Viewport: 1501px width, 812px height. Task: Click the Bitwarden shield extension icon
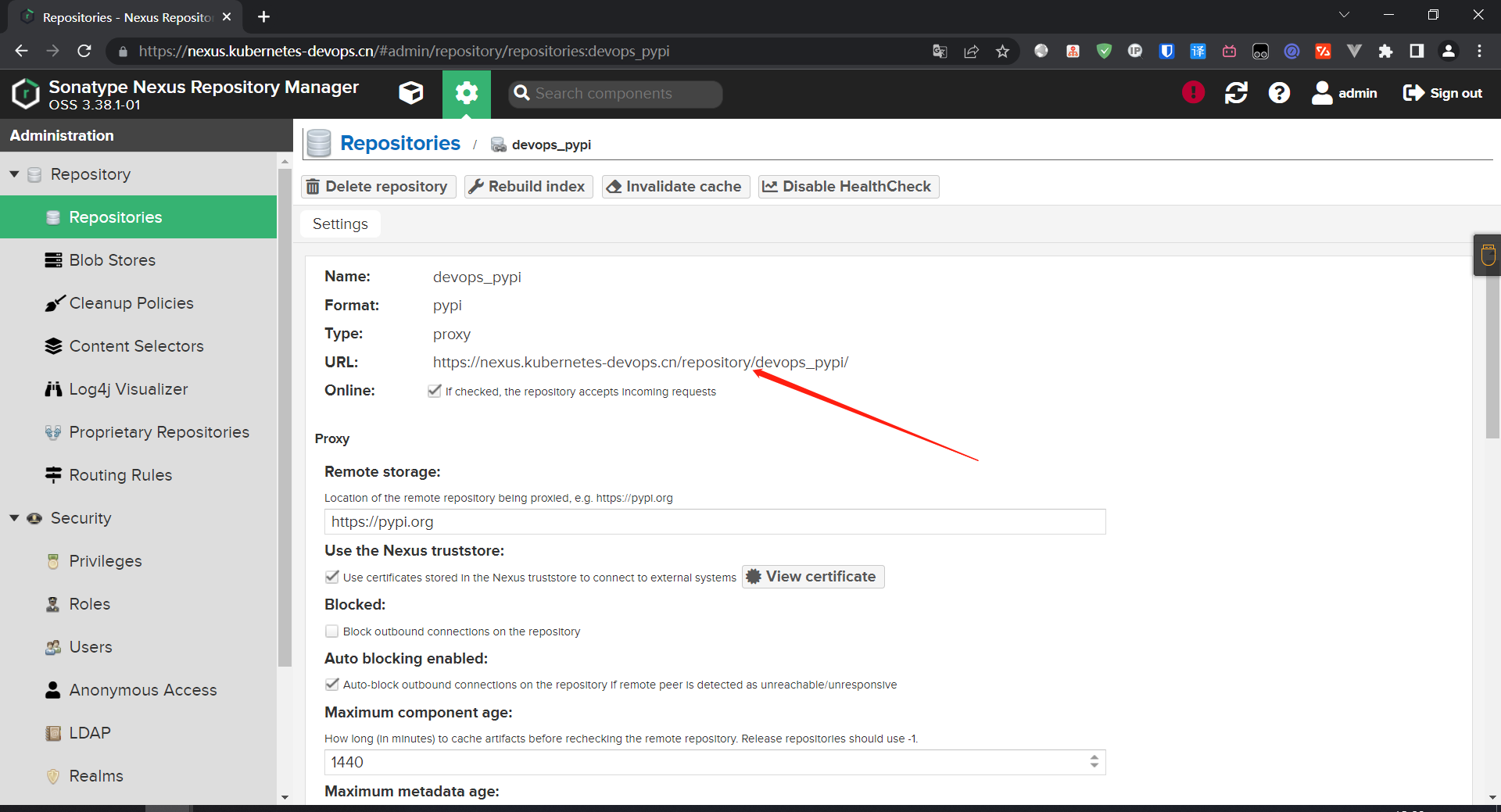pyautogui.click(x=1166, y=52)
